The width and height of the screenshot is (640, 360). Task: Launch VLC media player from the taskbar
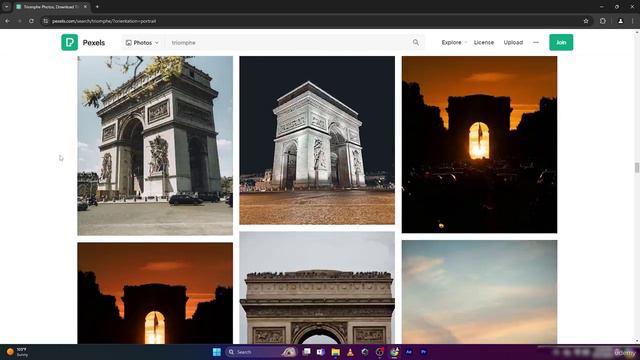pyautogui.click(x=350, y=352)
